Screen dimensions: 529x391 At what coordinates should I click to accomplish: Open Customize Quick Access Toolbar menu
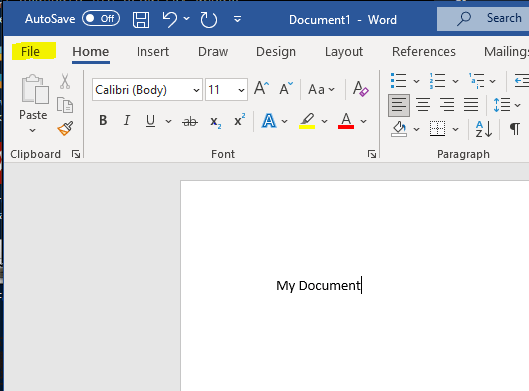click(x=238, y=19)
